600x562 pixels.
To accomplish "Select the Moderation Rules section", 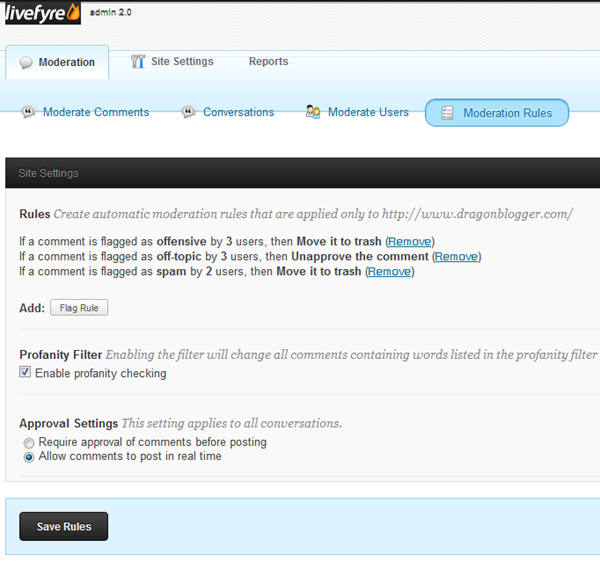I will 497,113.
